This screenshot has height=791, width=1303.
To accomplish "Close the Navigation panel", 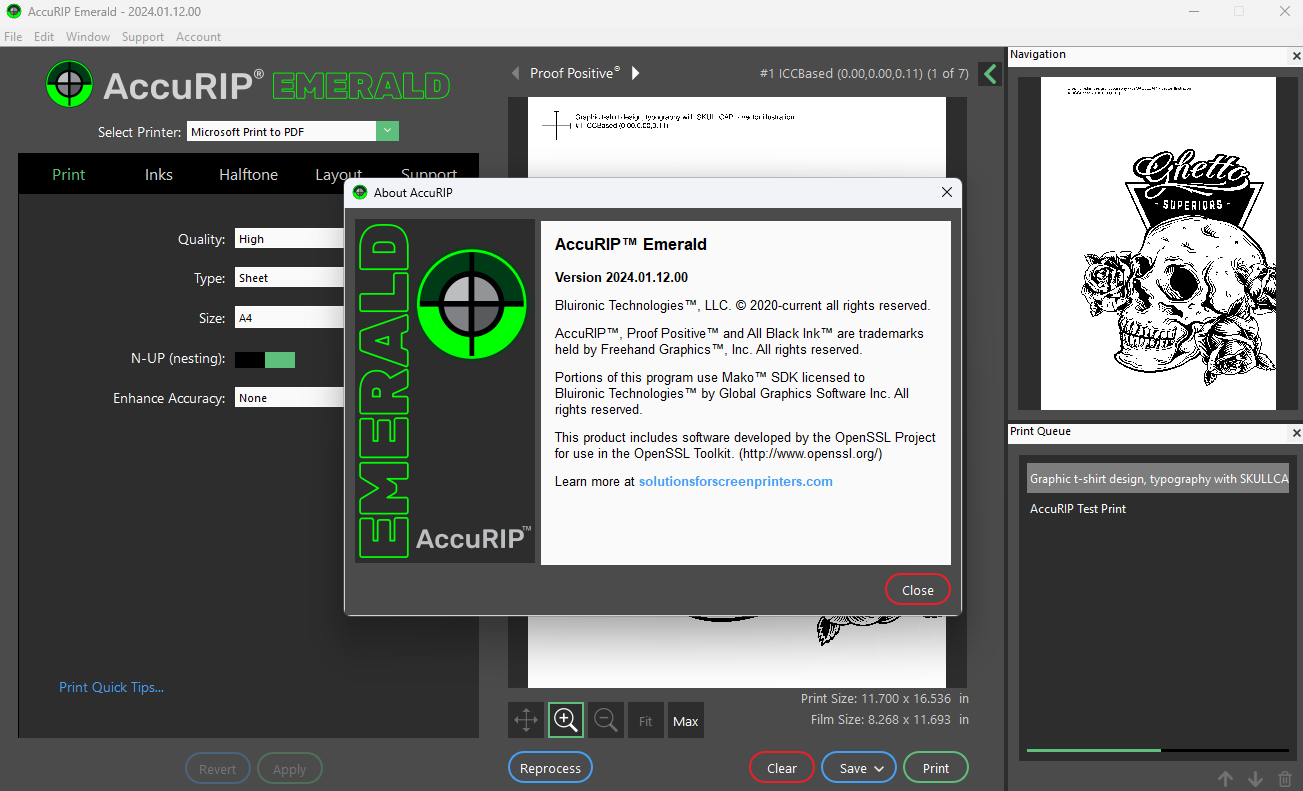I will click(1297, 55).
